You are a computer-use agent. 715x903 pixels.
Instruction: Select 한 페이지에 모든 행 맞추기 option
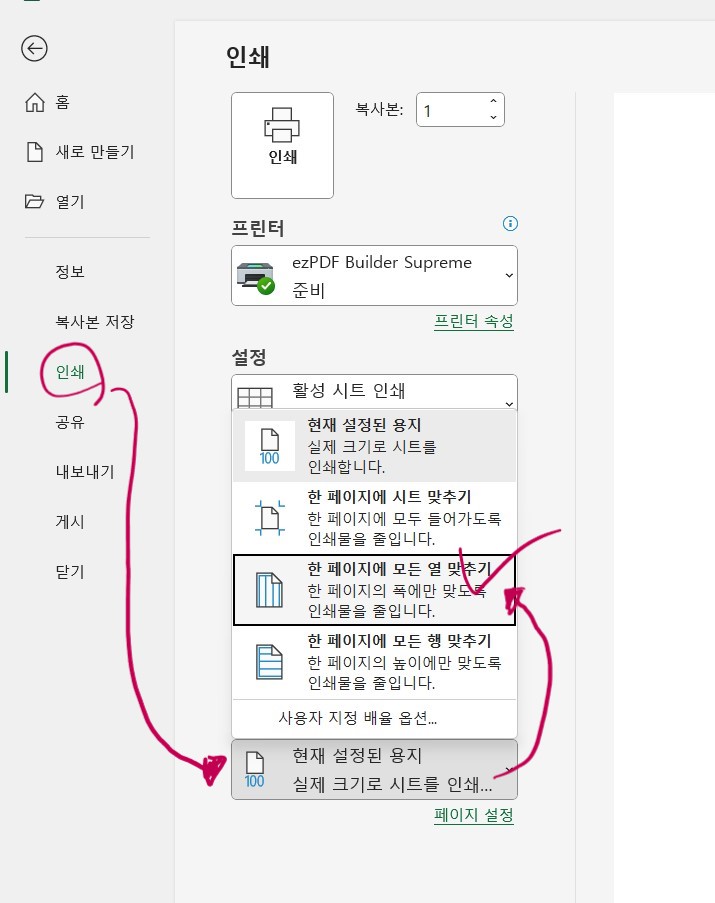[374, 662]
